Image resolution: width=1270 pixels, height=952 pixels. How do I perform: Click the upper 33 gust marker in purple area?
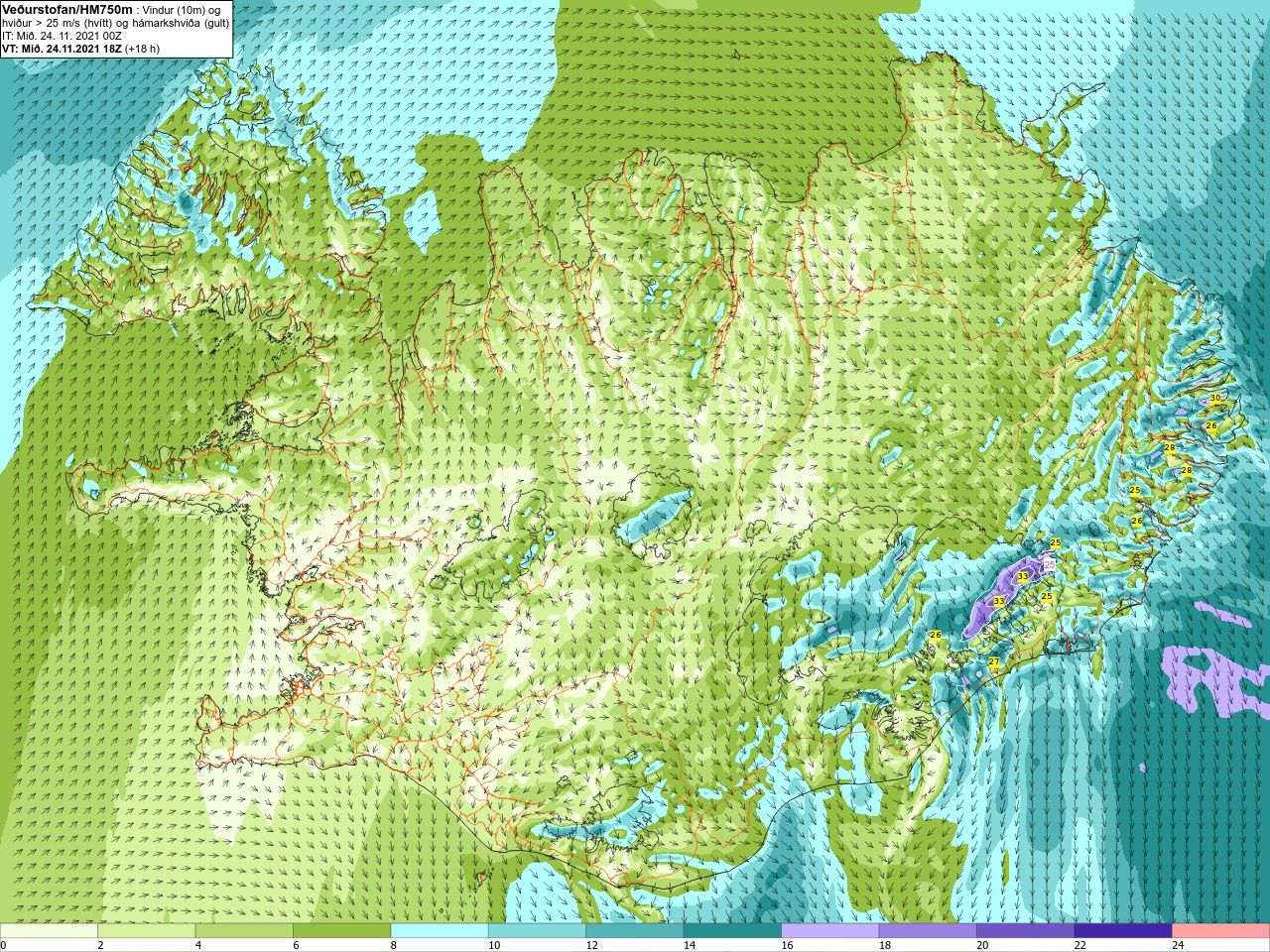pos(1023,576)
